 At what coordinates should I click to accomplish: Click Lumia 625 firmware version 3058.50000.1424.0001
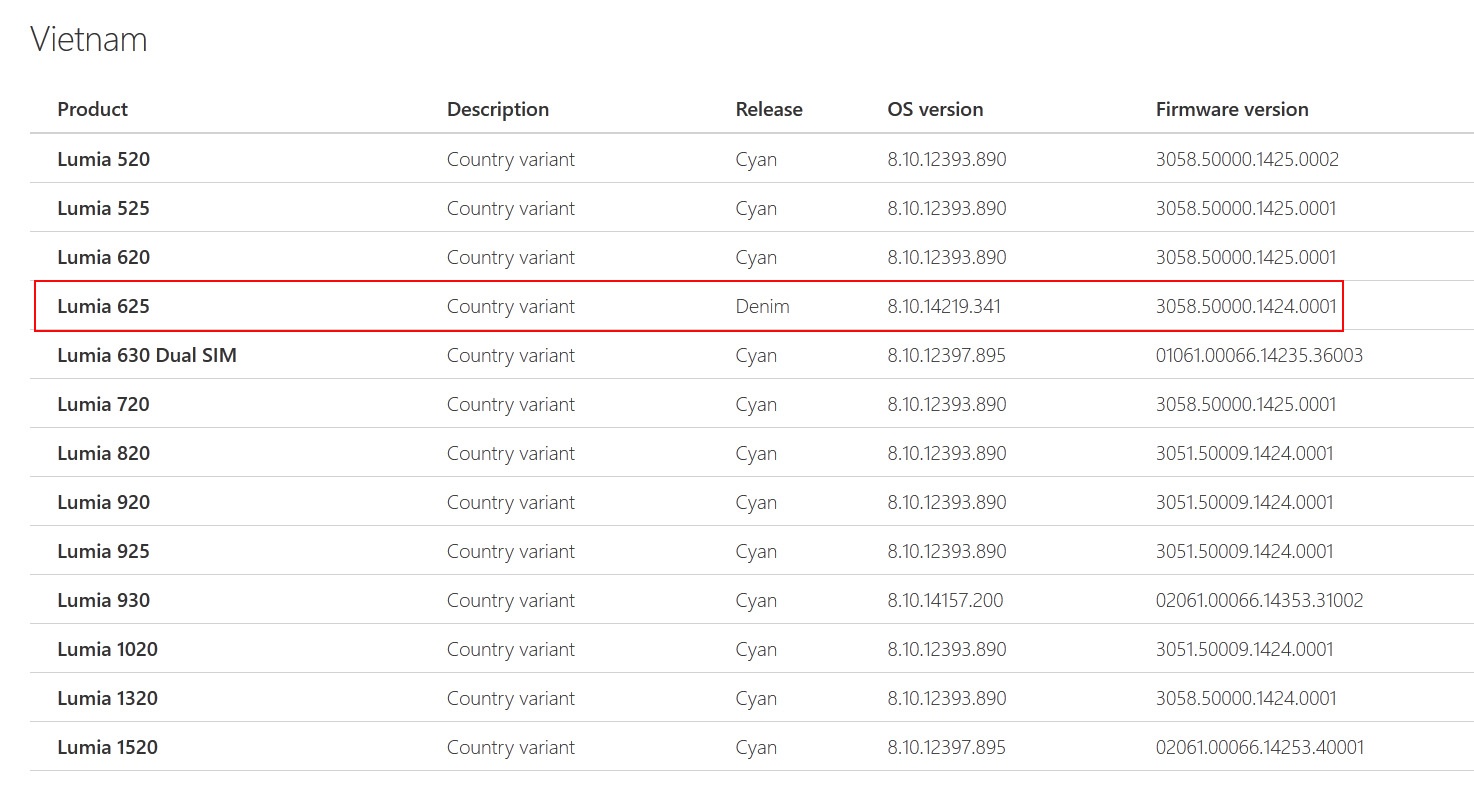pyautogui.click(x=1245, y=306)
